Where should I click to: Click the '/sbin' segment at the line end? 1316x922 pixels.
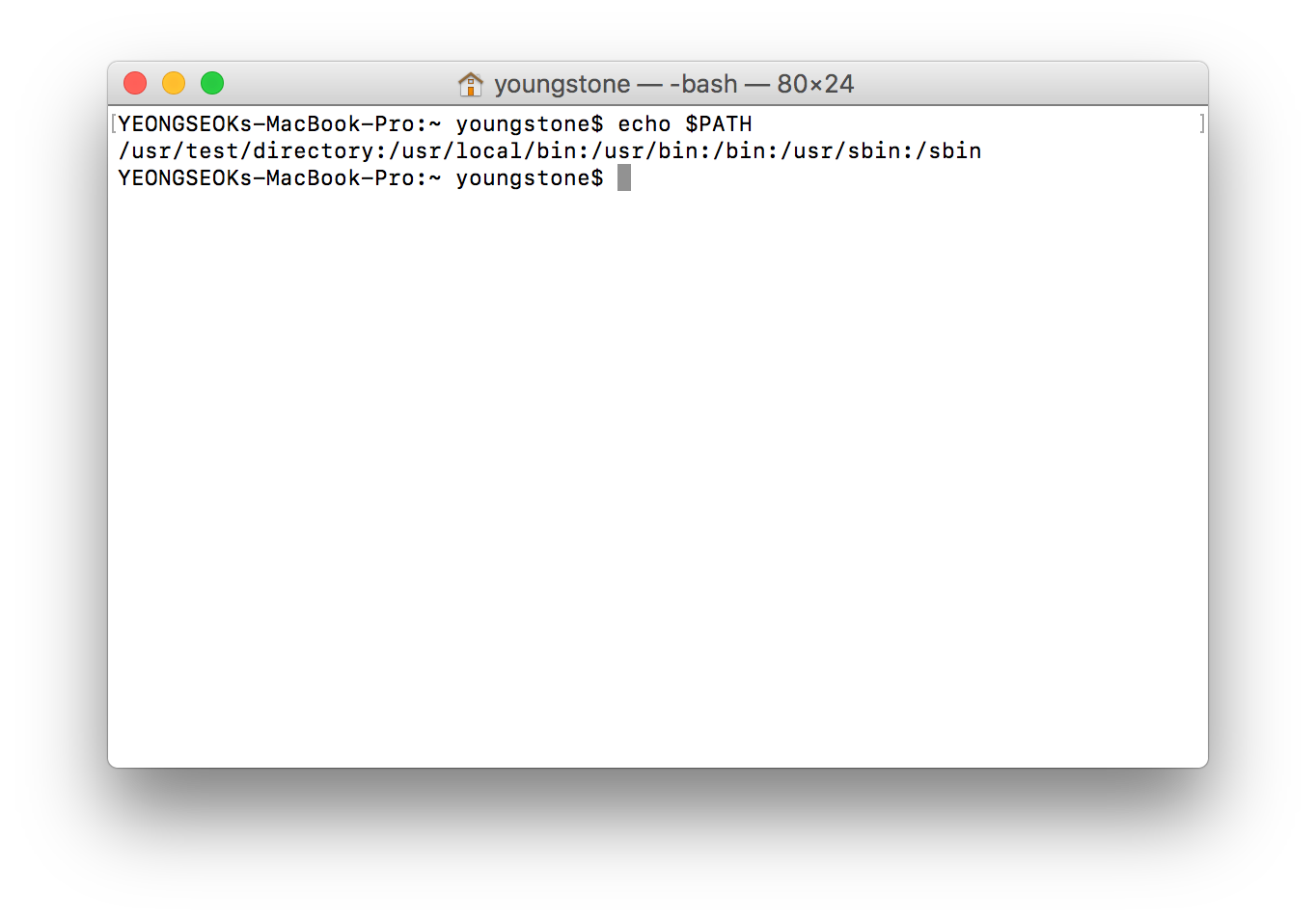coord(950,150)
